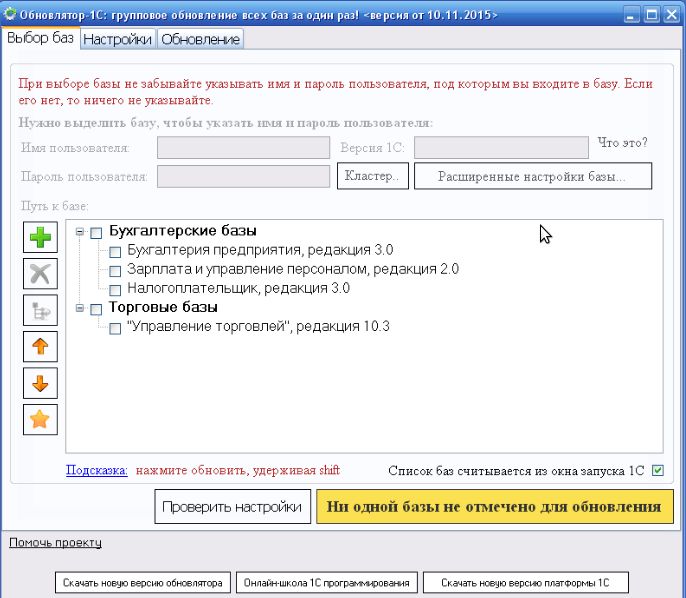Check Бухгалтерия предприятия, редакция 3.0 checkbox
This screenshot has width=686, height=598.
(115, 252)
